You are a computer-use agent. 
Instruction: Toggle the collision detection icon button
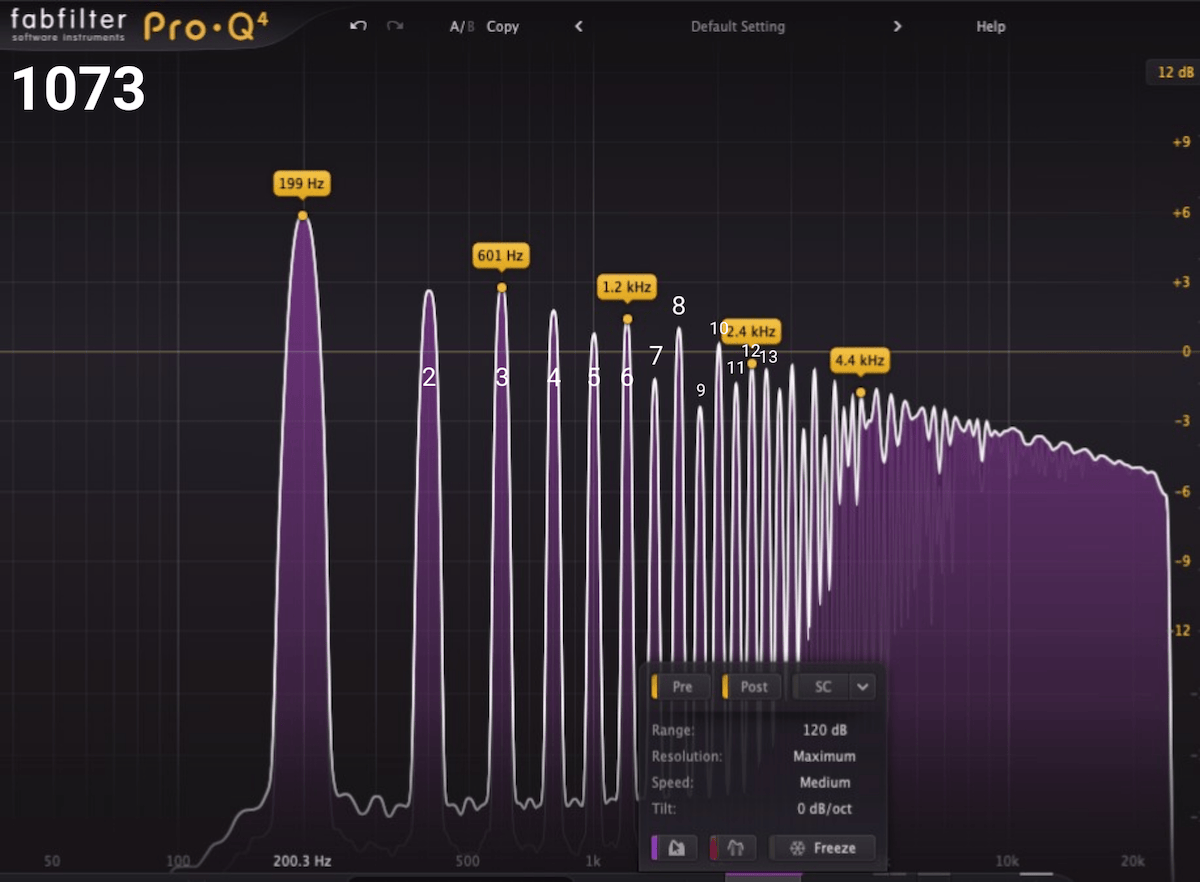734,848
